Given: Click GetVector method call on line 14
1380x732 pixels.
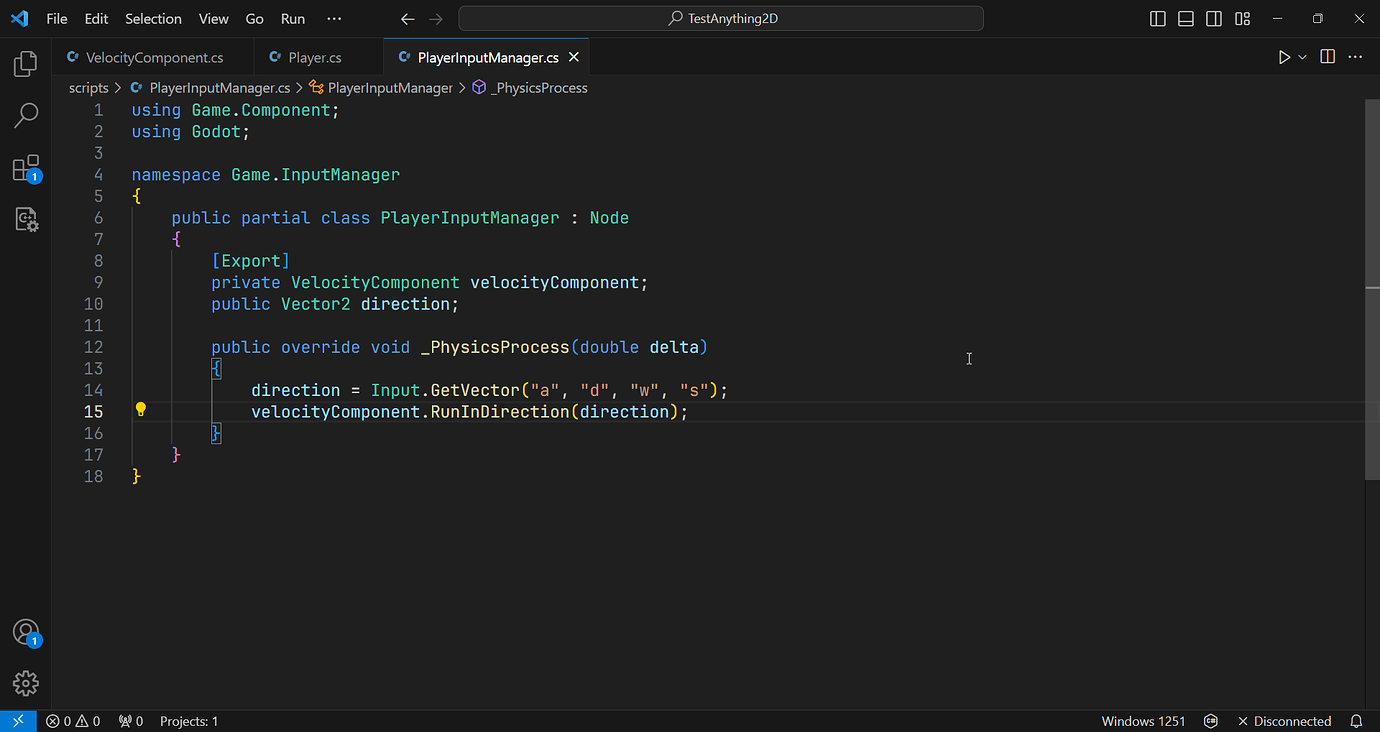Looking at the screenshot, I should coord(475,390).
